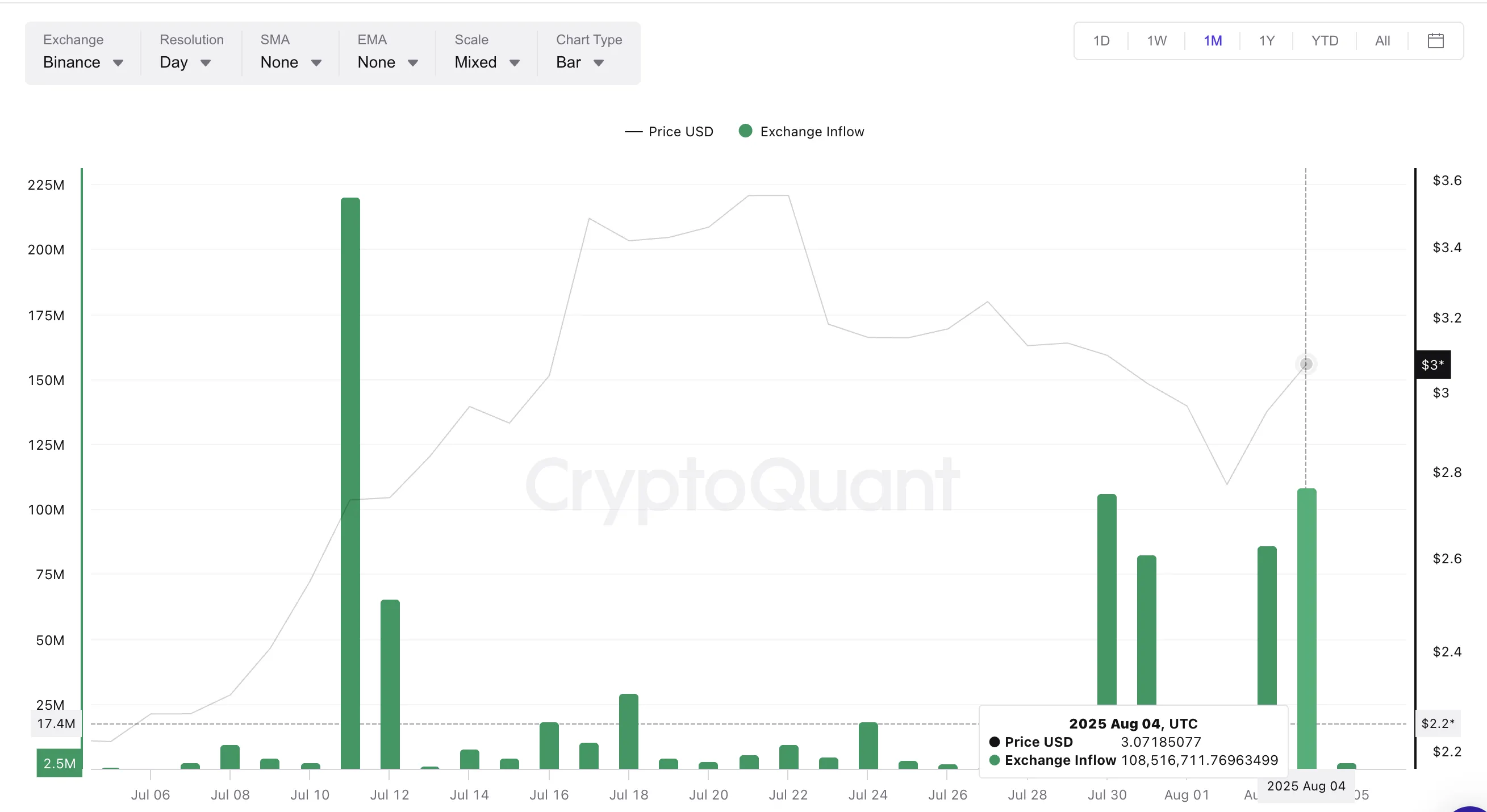Image resolution: width=1487 pixels, height=812 pixels.
Task: Open the calendar date picker icon
Action: pos(1435,40)
